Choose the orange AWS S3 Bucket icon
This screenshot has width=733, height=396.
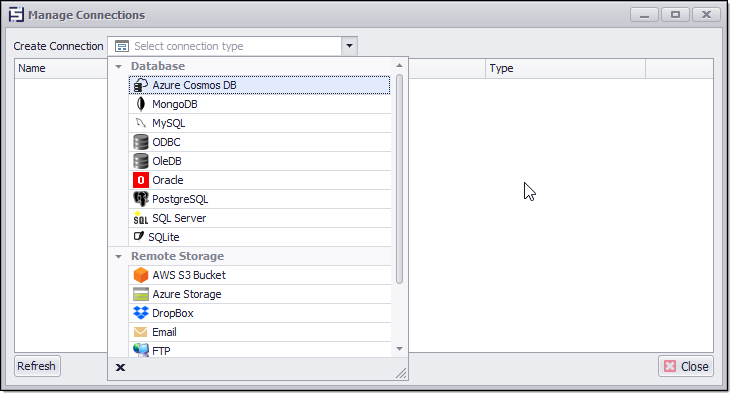pyautogui.click(x=141, y=275)
